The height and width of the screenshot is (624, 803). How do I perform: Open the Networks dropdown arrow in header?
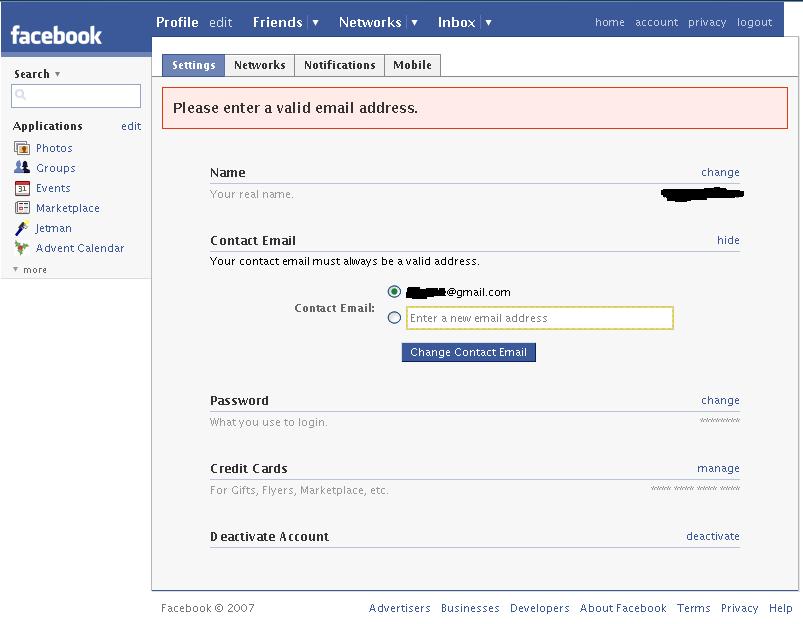(414, 23)
